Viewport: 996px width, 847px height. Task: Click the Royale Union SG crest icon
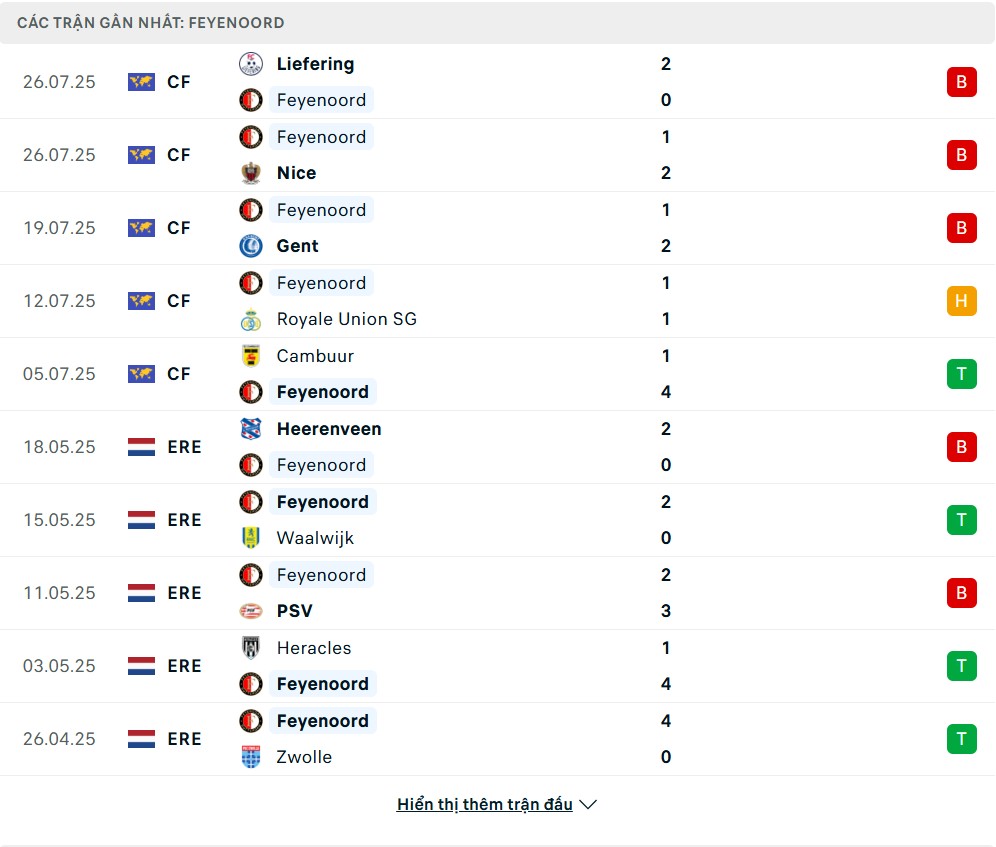click(x=251, y=319)
